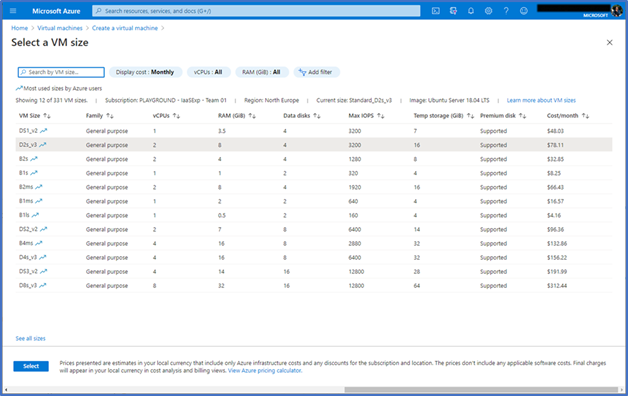
Task: Click trending icon next to B2ms
Action: tap(38, 187)
